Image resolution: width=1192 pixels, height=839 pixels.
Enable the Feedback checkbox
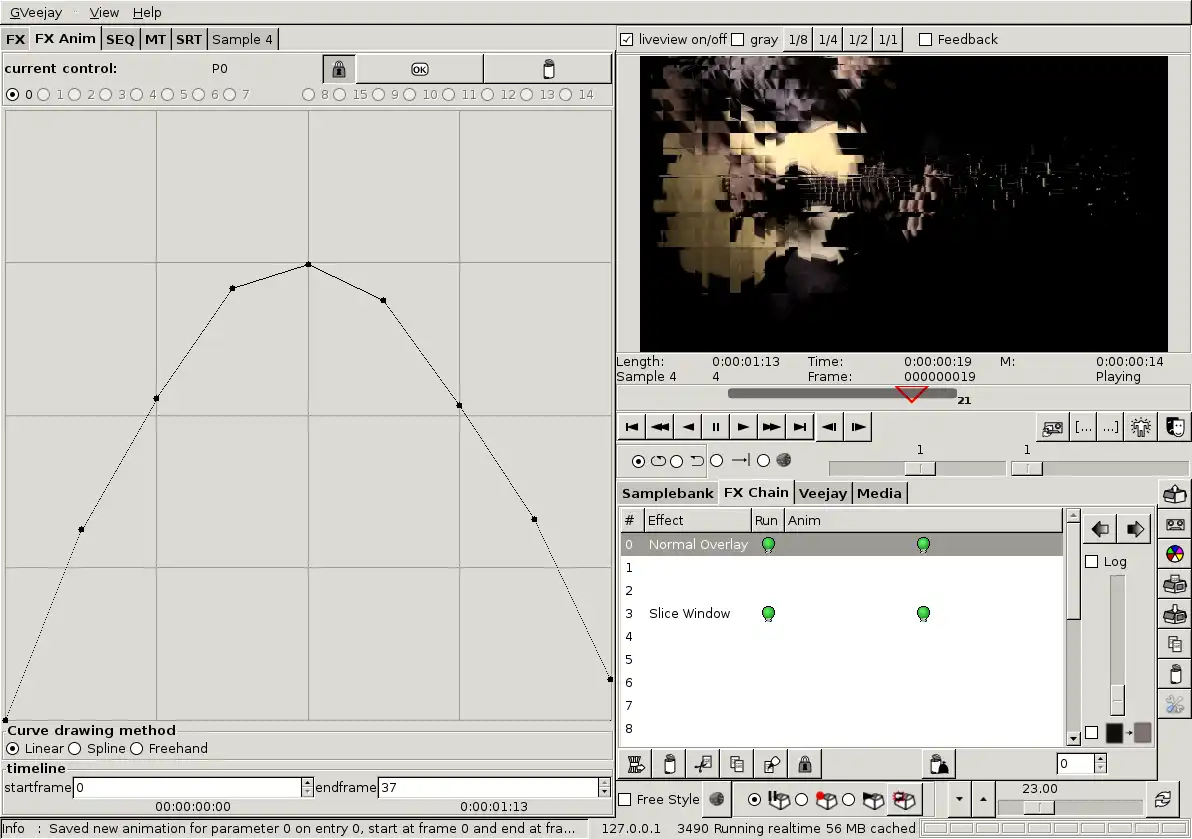click(x=925, y=40)
